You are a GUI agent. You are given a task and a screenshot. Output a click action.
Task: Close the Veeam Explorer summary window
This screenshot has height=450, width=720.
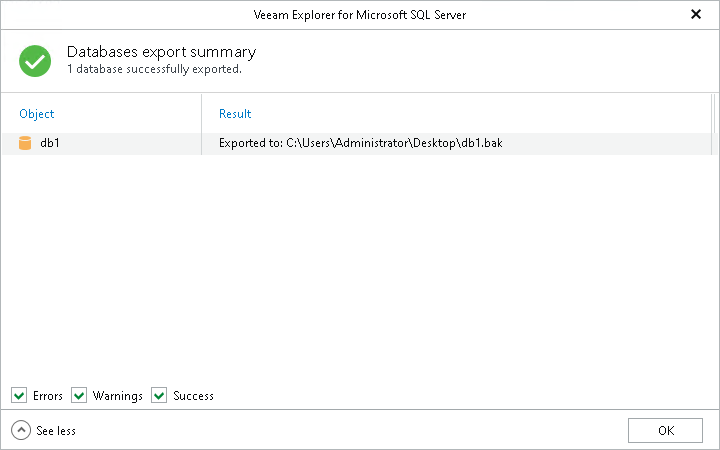(696, 15)
